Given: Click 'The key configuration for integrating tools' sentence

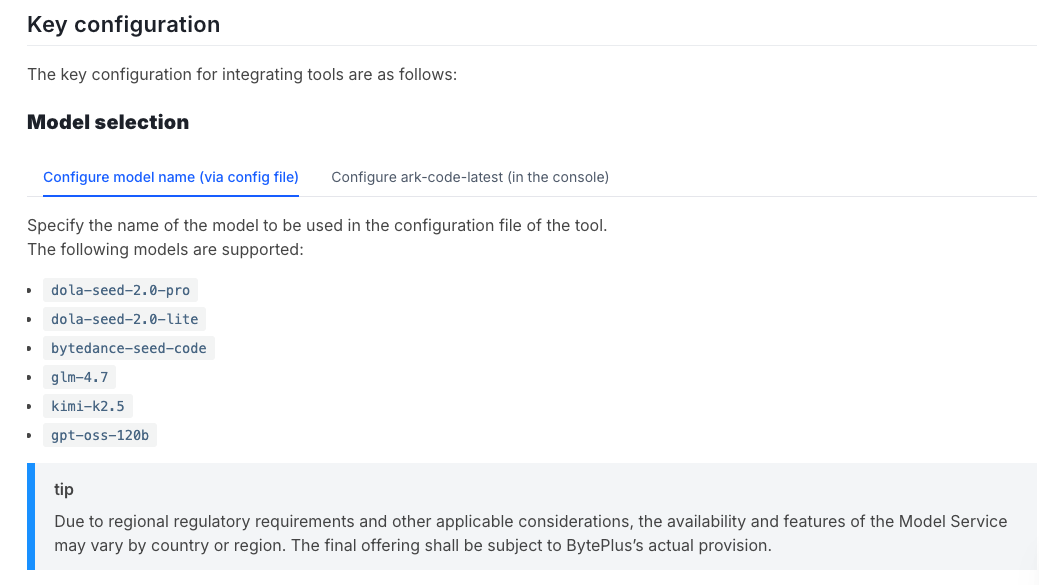Looking at the screenshot, I should click(x=242, y=74).
